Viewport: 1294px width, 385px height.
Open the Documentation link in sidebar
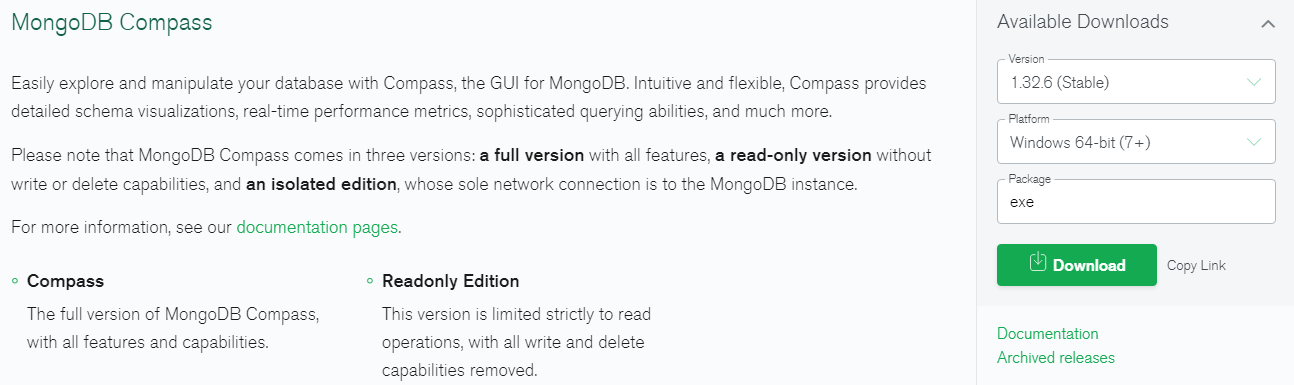[1047, 334]
